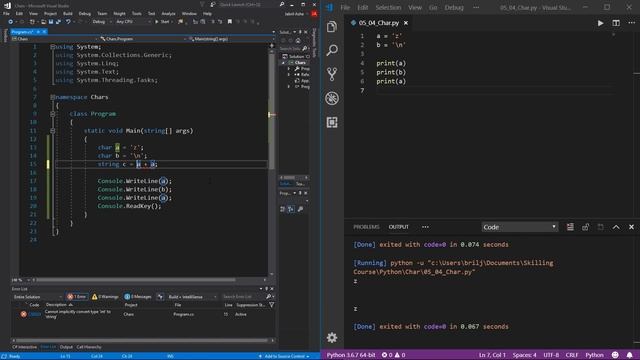This screenshot has width=640, height=360.
Task: Toggle the 0 Warnings filter
Action: 105,297
